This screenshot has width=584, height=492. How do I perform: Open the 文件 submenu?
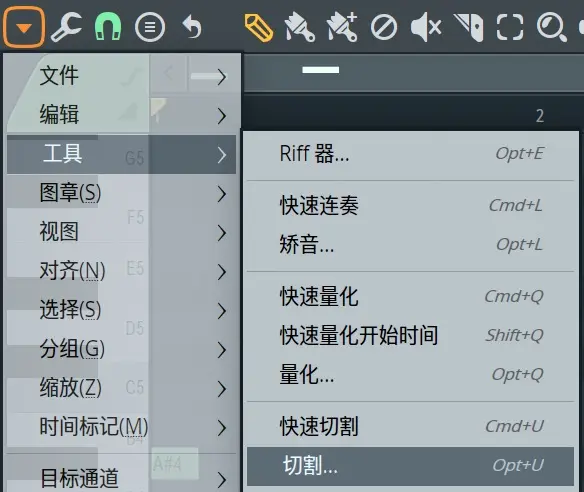point(121,76)
